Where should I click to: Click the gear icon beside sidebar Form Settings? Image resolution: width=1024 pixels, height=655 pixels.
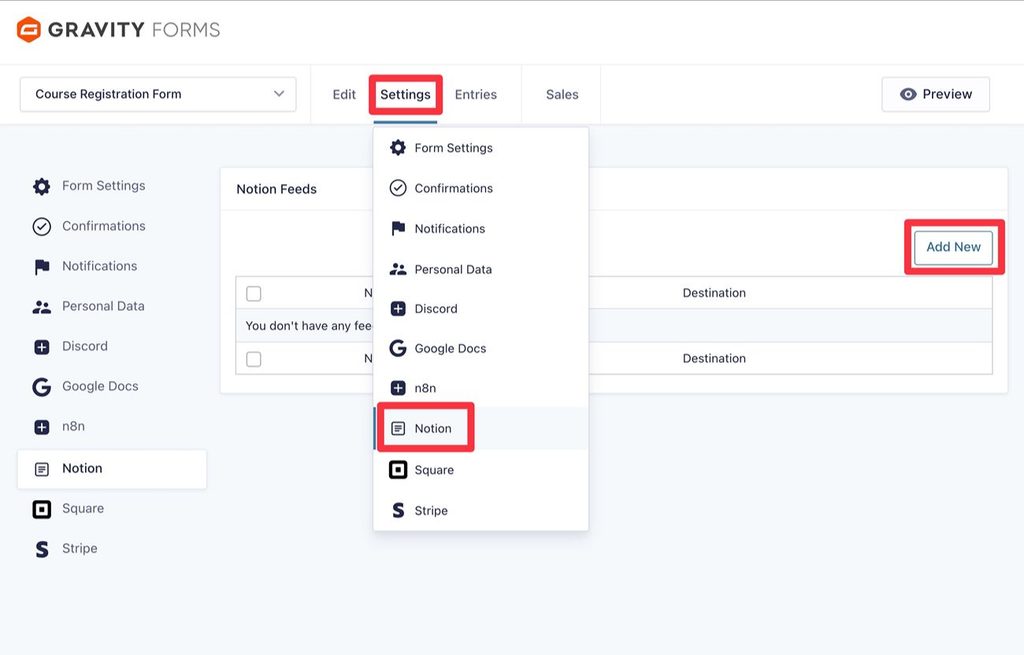coord(42,186)
